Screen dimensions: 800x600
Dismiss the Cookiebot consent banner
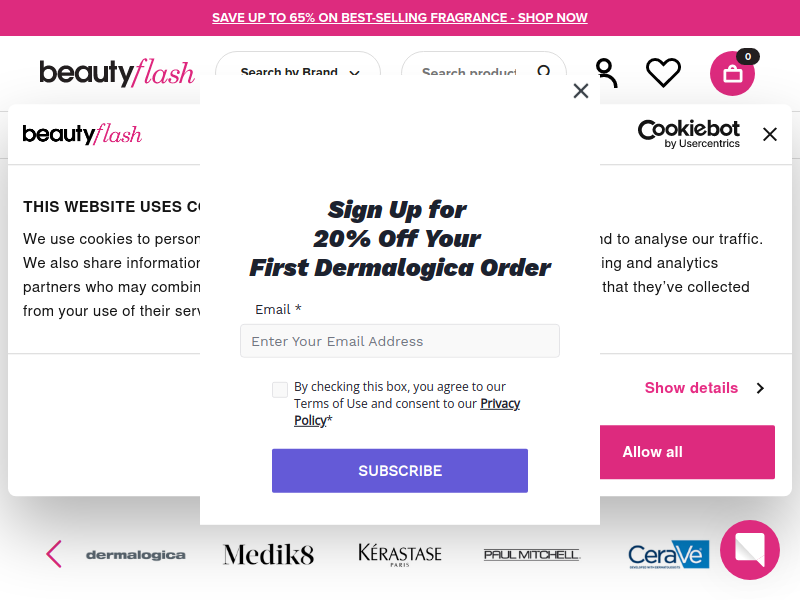[769, 134]
